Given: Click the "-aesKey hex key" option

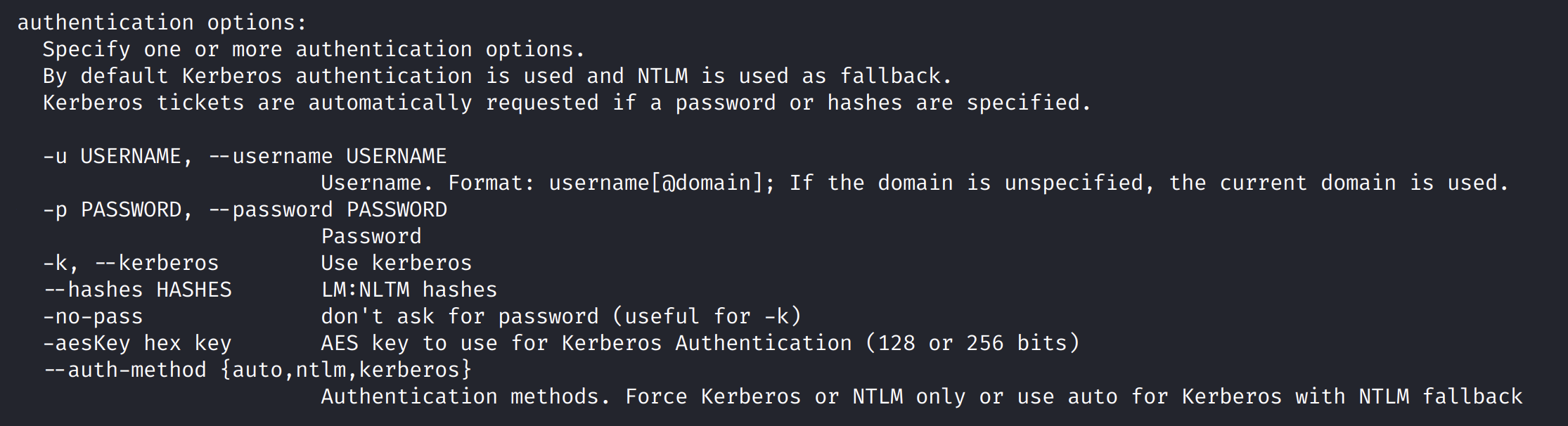Looking at the screenshot, I should [x=137, y=343].
